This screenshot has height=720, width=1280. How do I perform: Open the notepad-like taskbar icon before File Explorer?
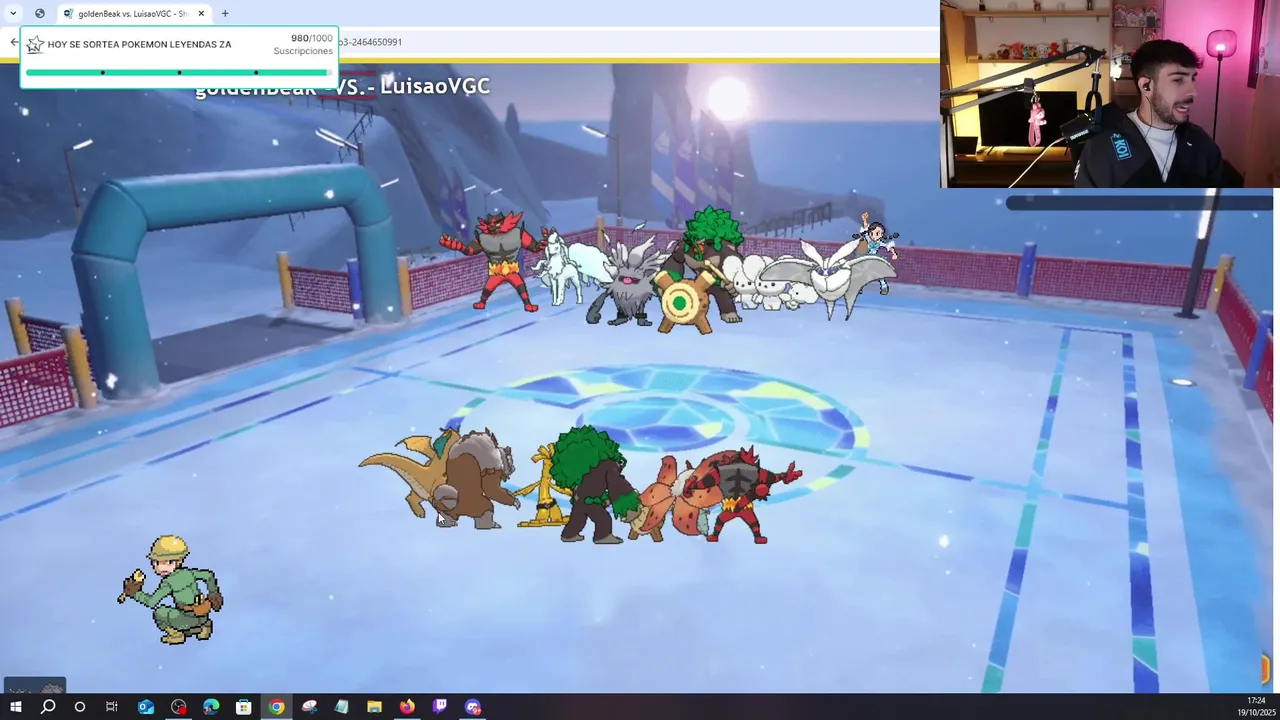(x=341, y=707)
